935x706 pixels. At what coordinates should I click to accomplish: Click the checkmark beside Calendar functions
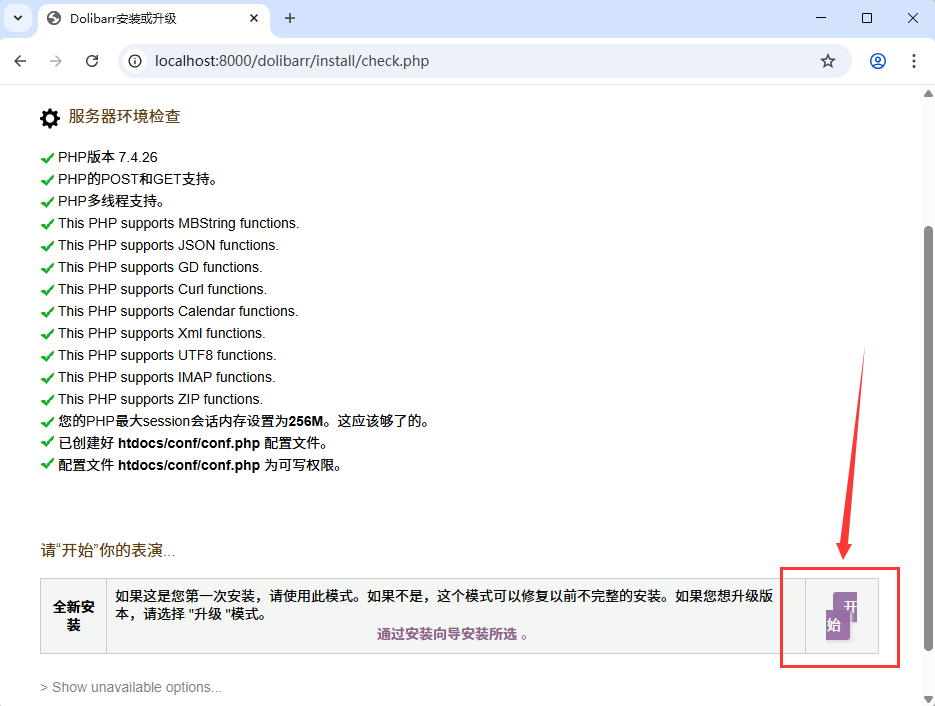click(48, 312)
